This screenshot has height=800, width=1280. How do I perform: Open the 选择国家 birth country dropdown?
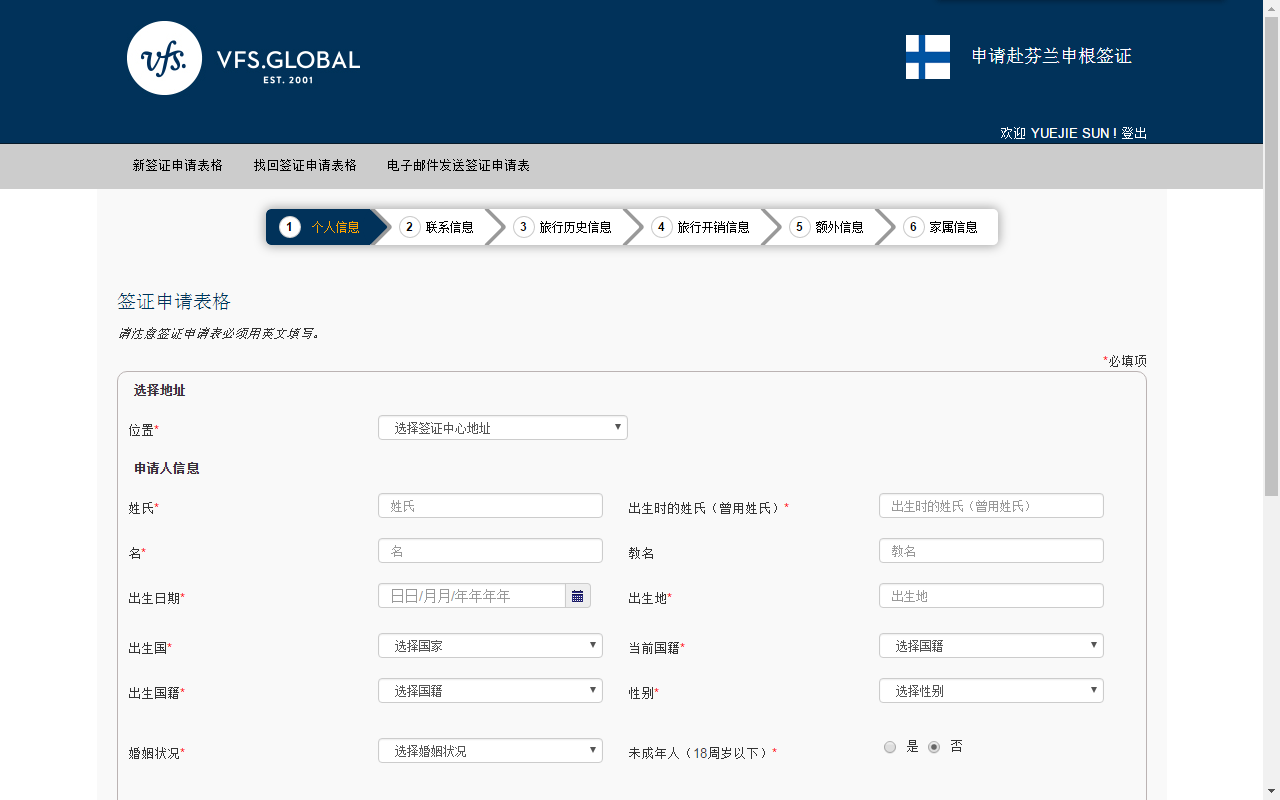pos(490,646)
